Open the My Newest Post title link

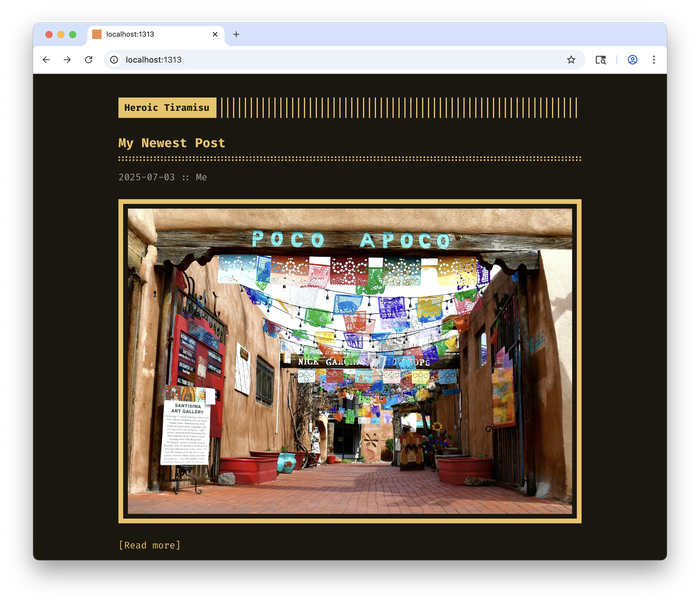pyautogui.click(x=171, y=143)
